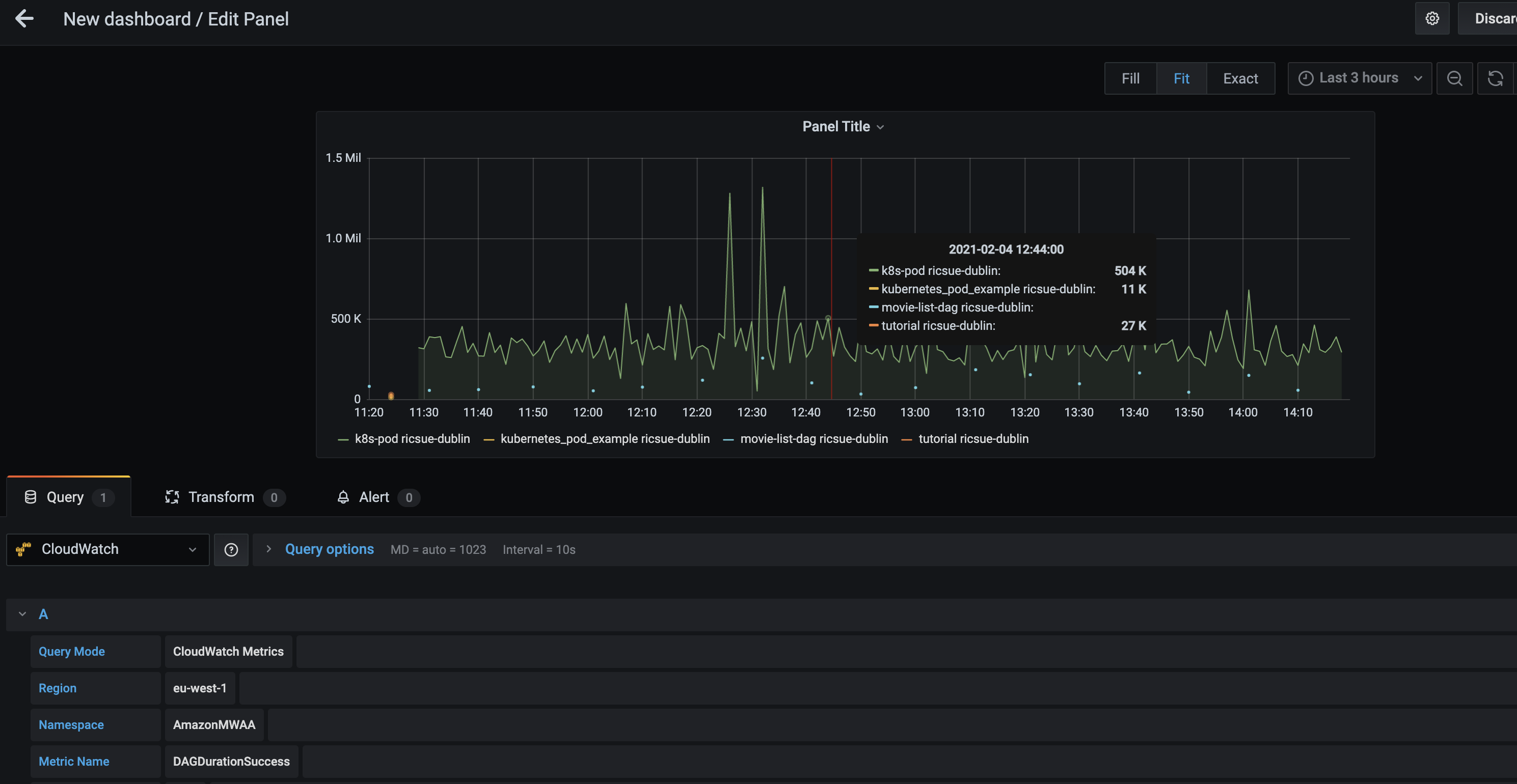
Task: Click the CloudWatch data source logo
Action: coord(23,549)
